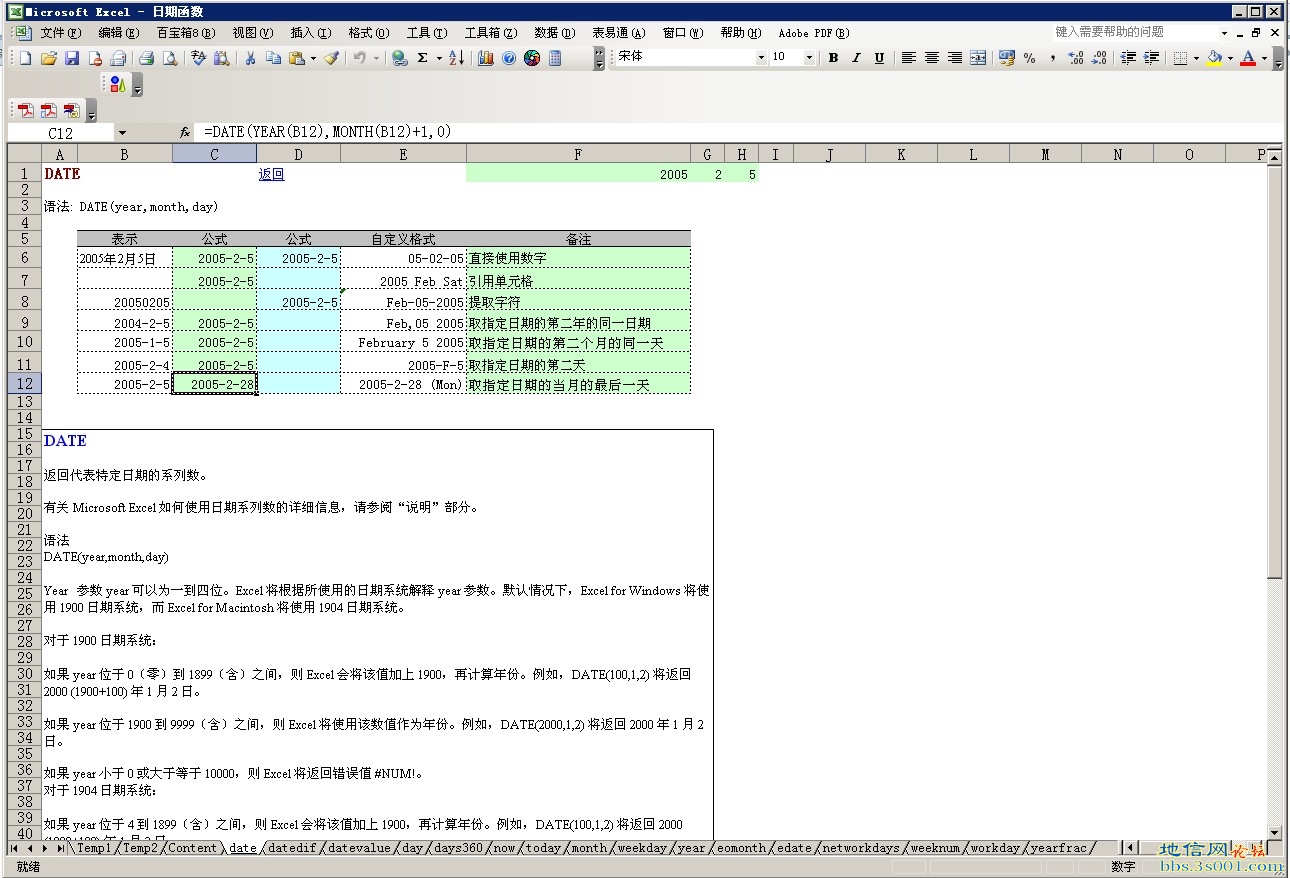Switch to the datedif sheet tab
Viewport: 1290px width, 878px height.
coord(292,848)
